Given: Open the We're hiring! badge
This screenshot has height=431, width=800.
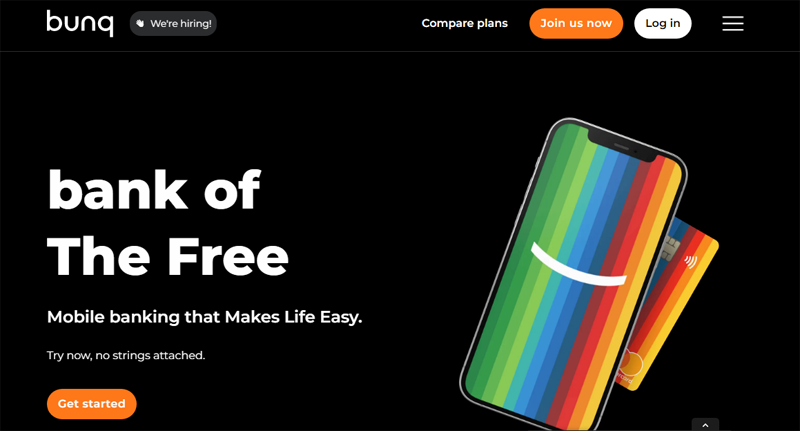Looking at the screenshot, I should [x=173, y=23].
